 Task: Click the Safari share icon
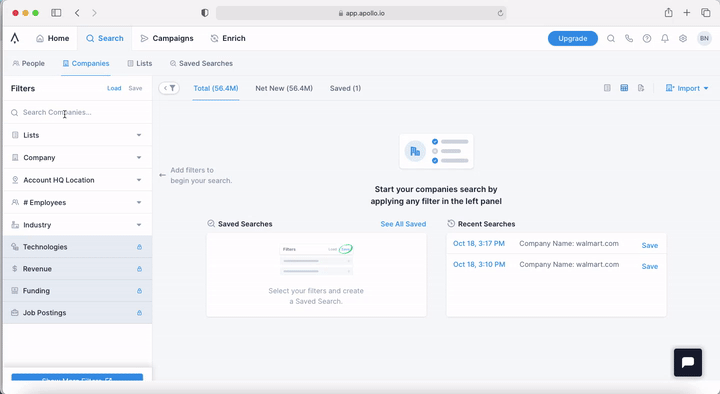click(668, 13)
